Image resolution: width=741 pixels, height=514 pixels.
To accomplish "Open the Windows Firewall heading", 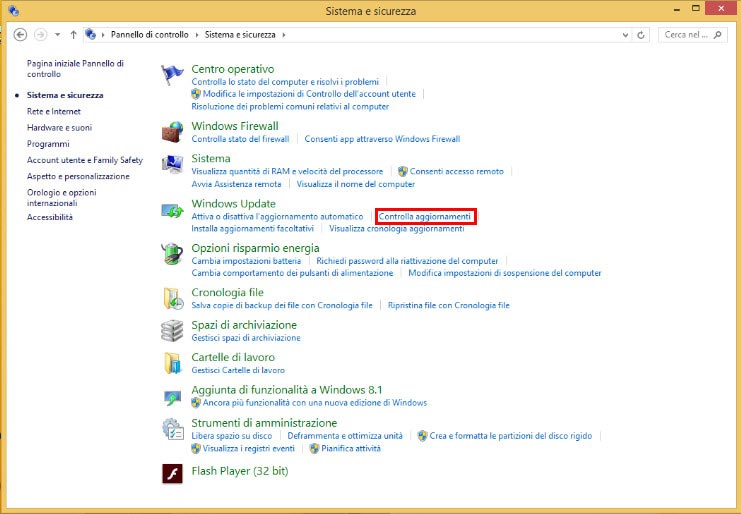I will [235, 126].
